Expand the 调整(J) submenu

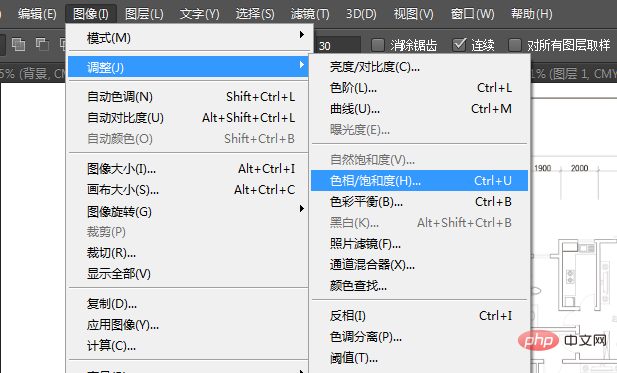188,67
